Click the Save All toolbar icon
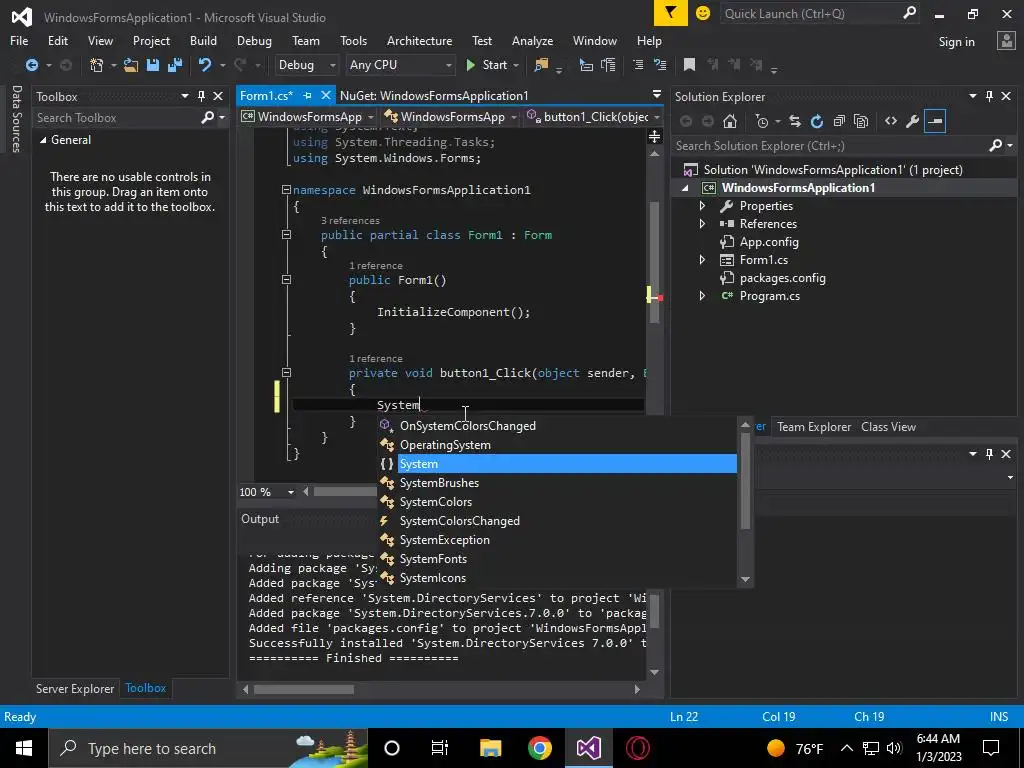Screen dimensions: 1024x768 click(x=175, y=65)
